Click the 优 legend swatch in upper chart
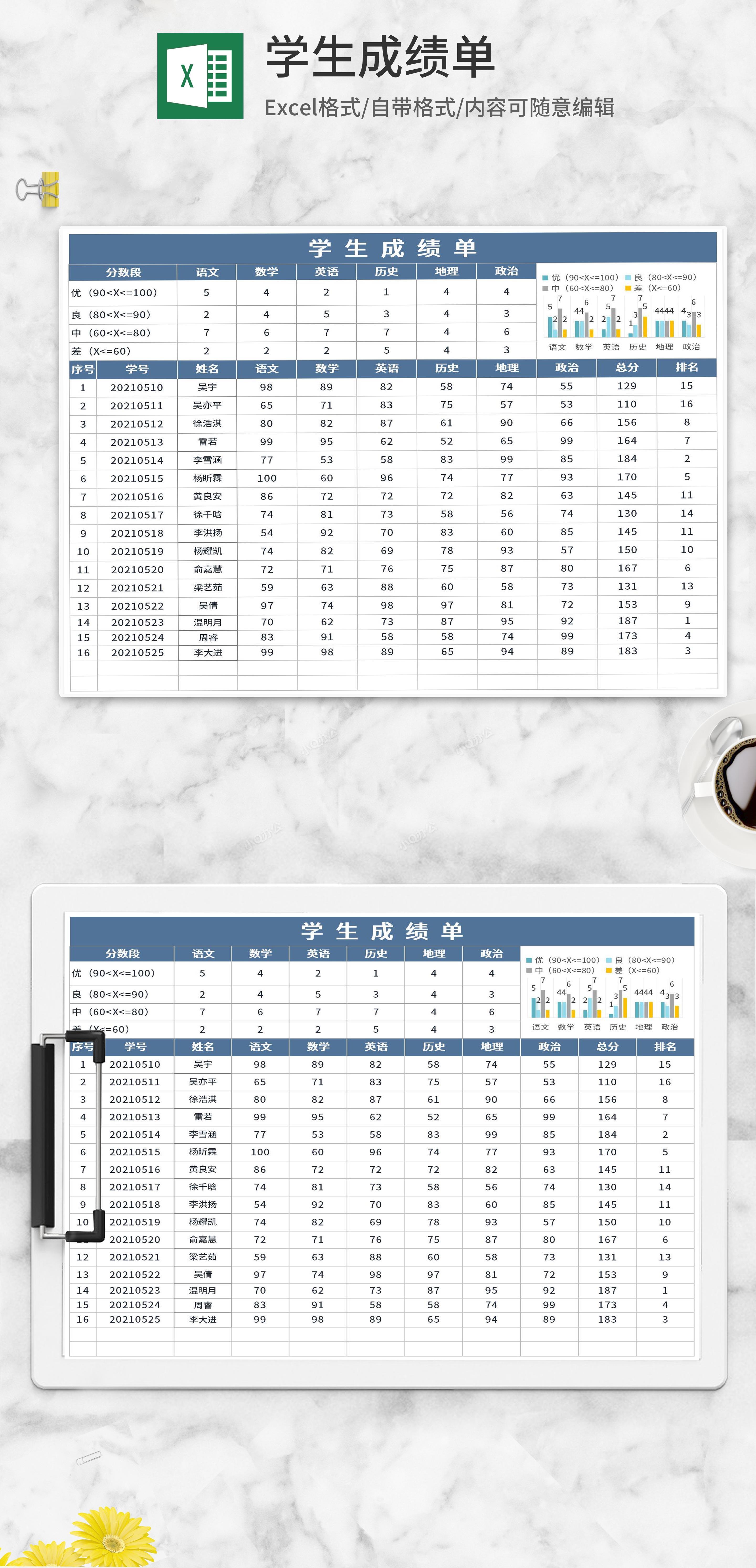Image resolution: width=756 pixels, height=1568 pixels. [545, 278]
